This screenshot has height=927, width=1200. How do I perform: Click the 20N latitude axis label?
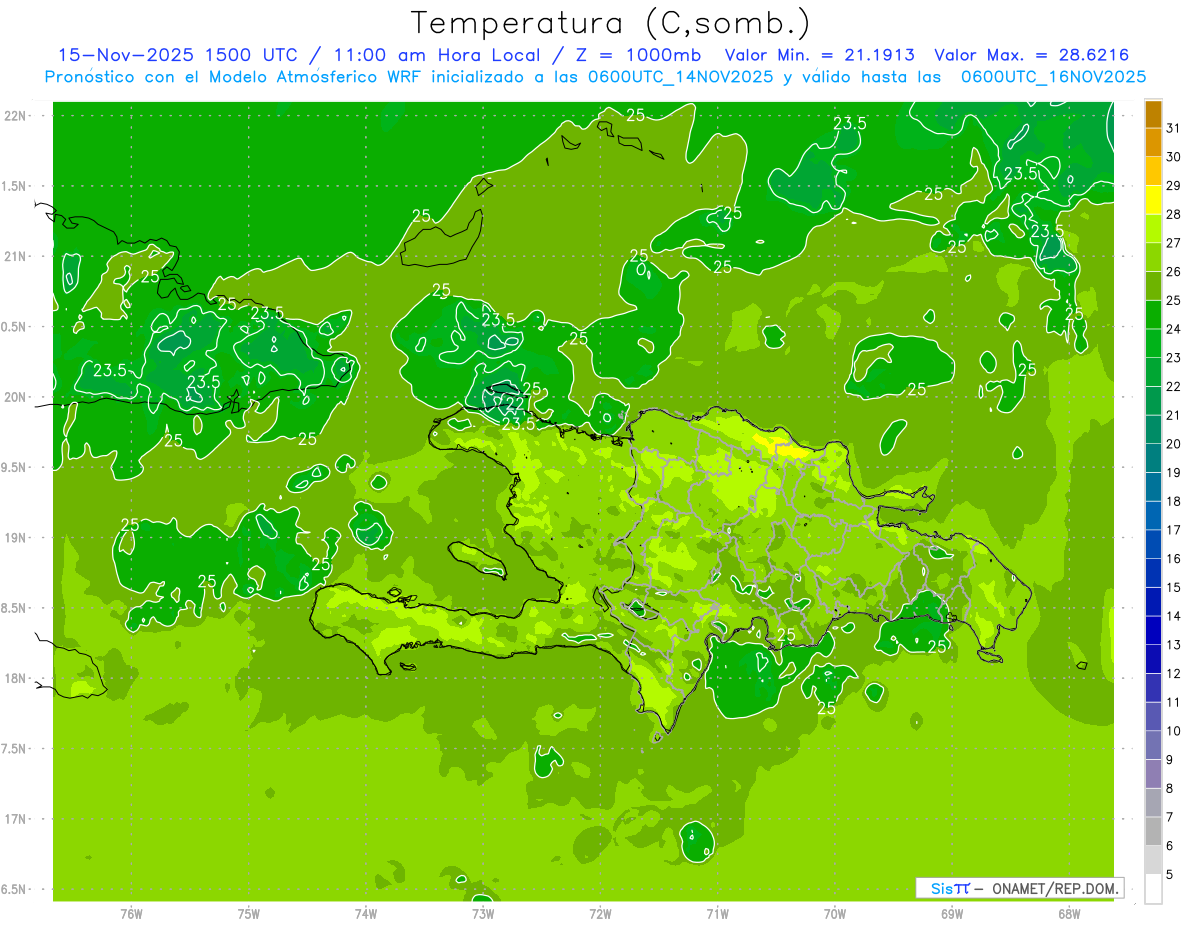(x=16, y=397)
